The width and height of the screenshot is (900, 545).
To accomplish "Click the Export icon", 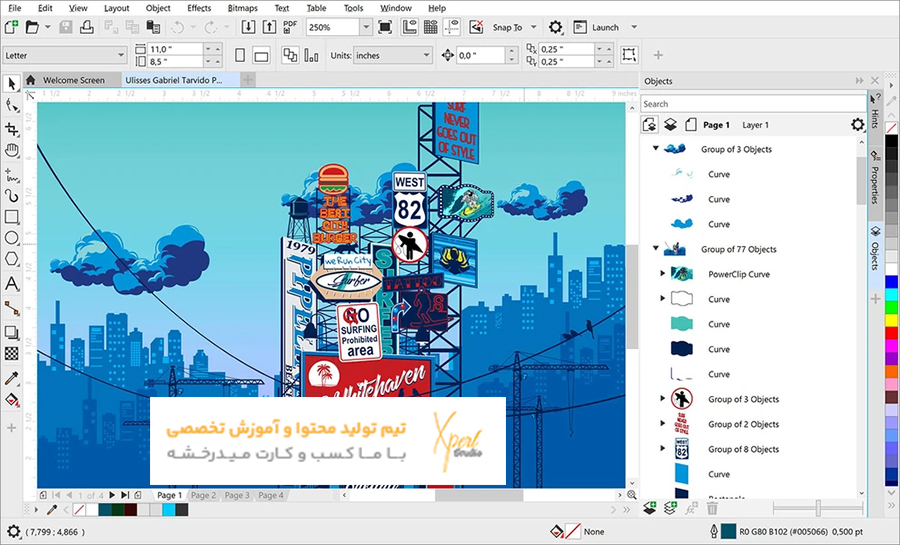I will click(x=269, y=27).
